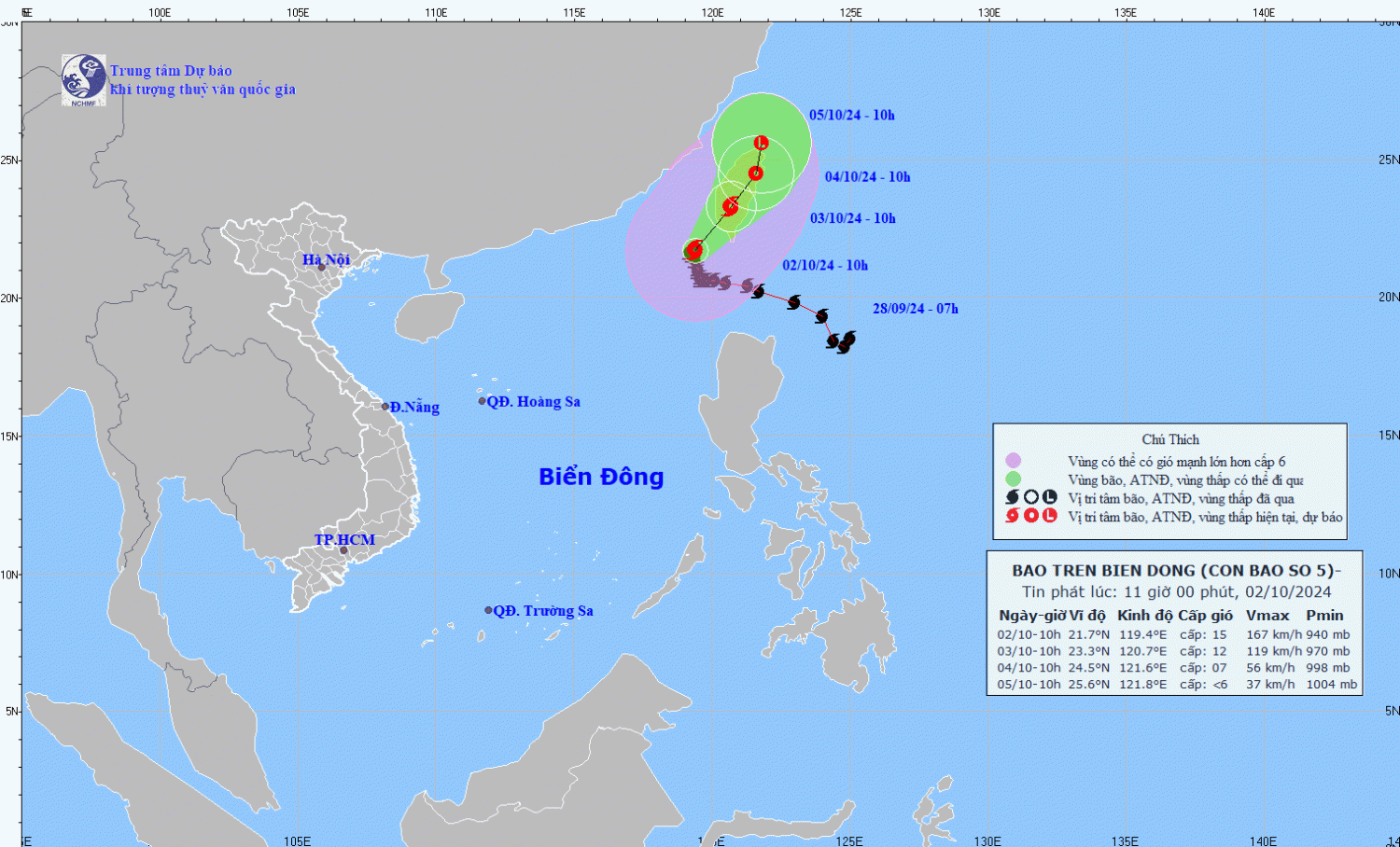This screenshot has height=847, width=1400.
Task: Click the 28/09/24 - 07h track date label
Action: (915, 309)
